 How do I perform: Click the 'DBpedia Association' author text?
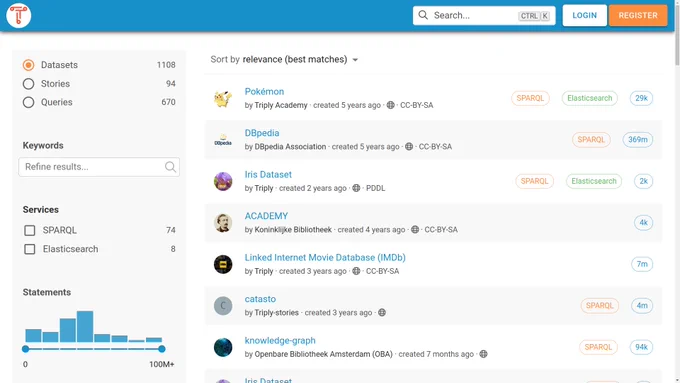pos(290,147)
